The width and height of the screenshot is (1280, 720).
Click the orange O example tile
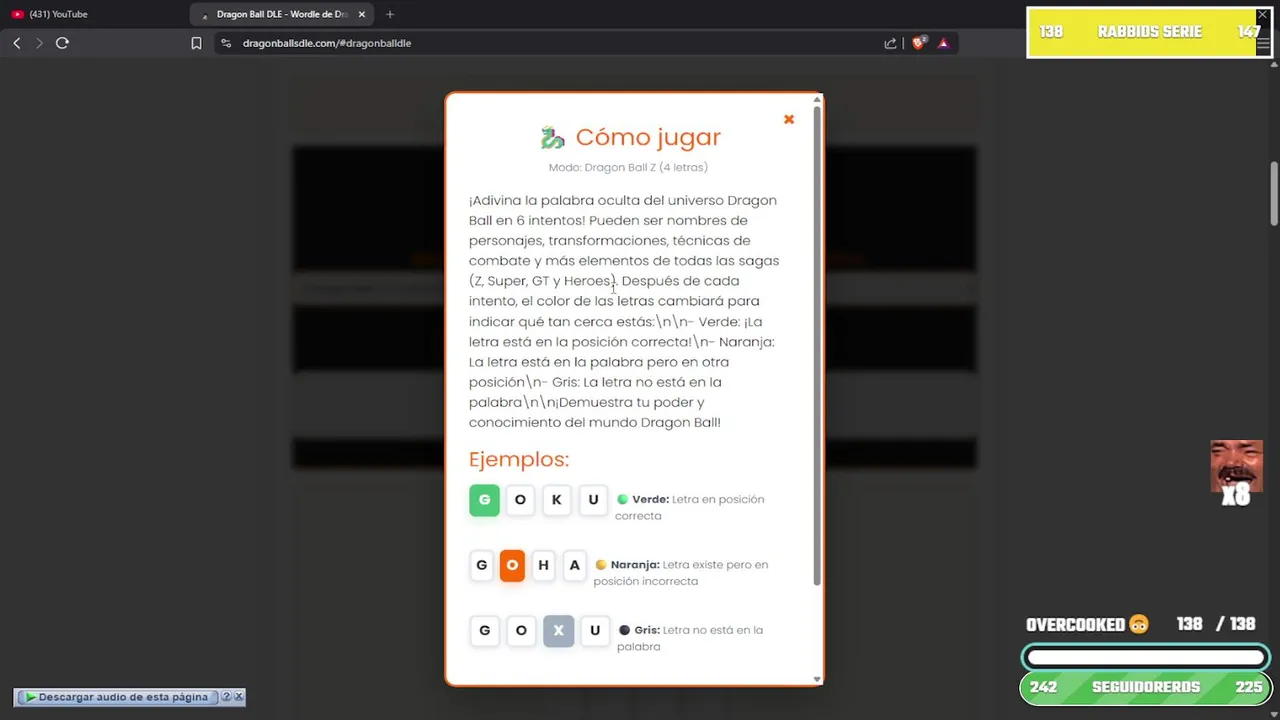[x=512, y=565]
